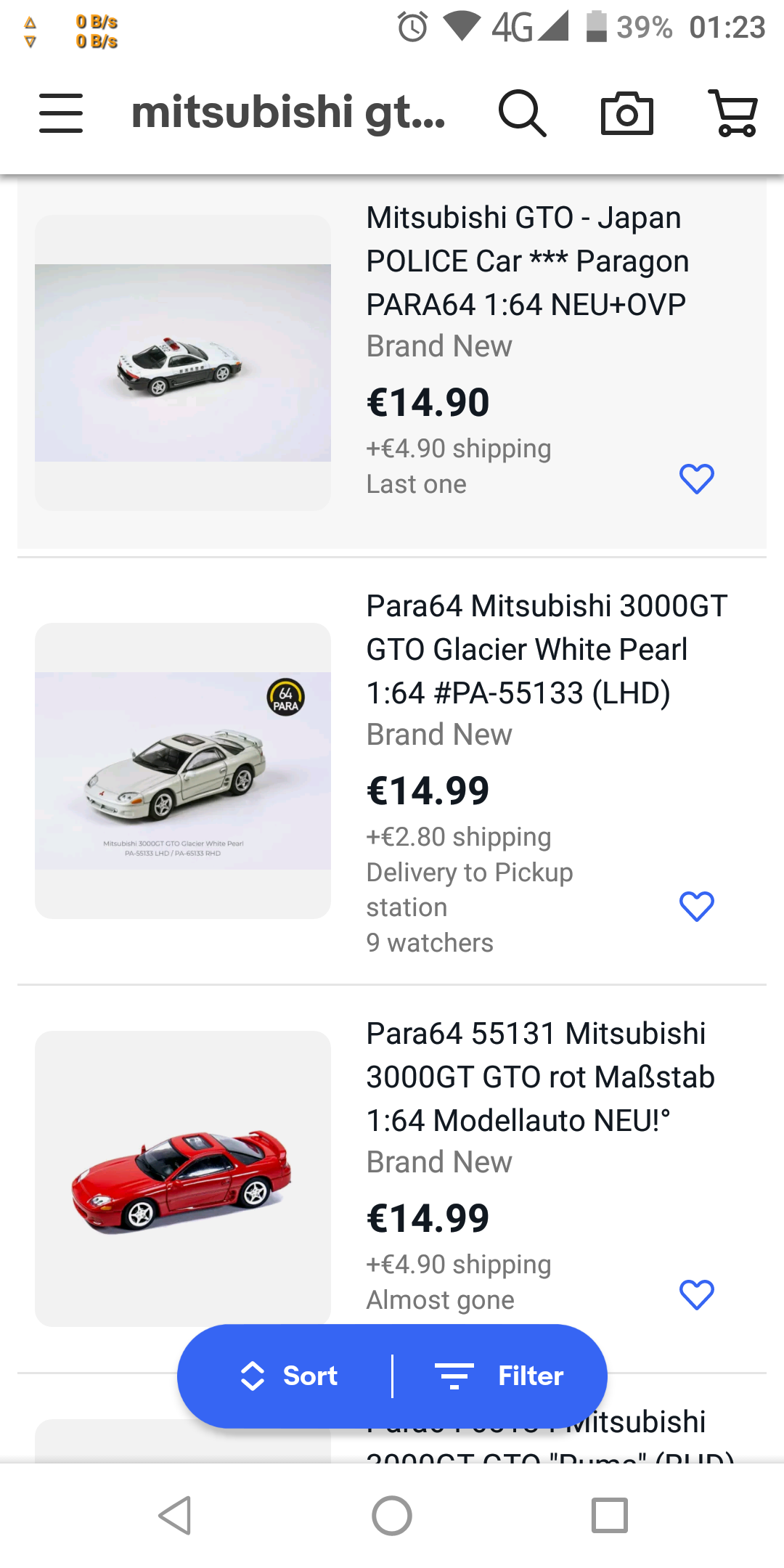
Task: Toggle watch heart on Glacier White Pearl
Action: (x=696, y=907)
